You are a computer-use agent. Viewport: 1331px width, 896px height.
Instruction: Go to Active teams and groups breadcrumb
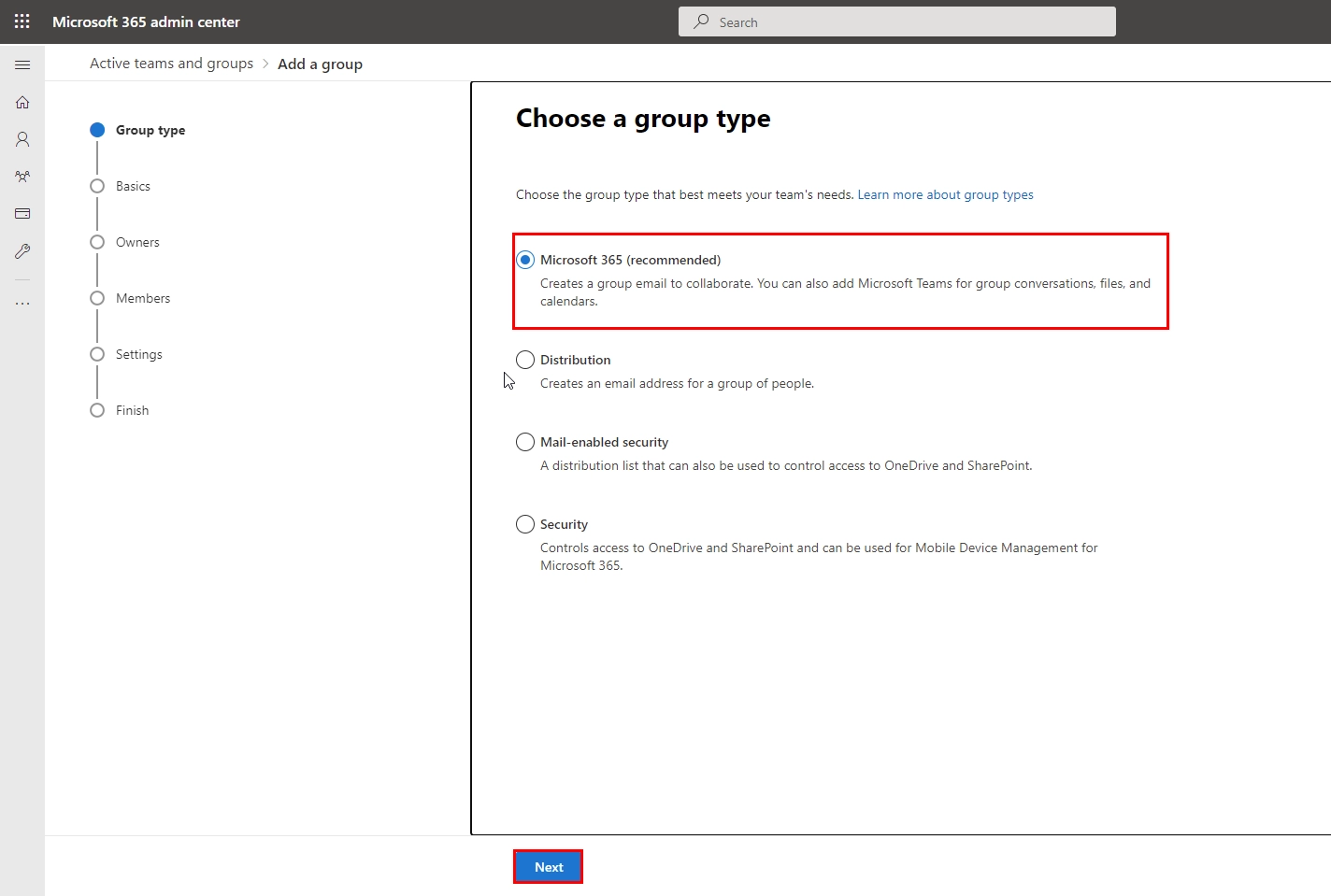(x=171, y=64)
